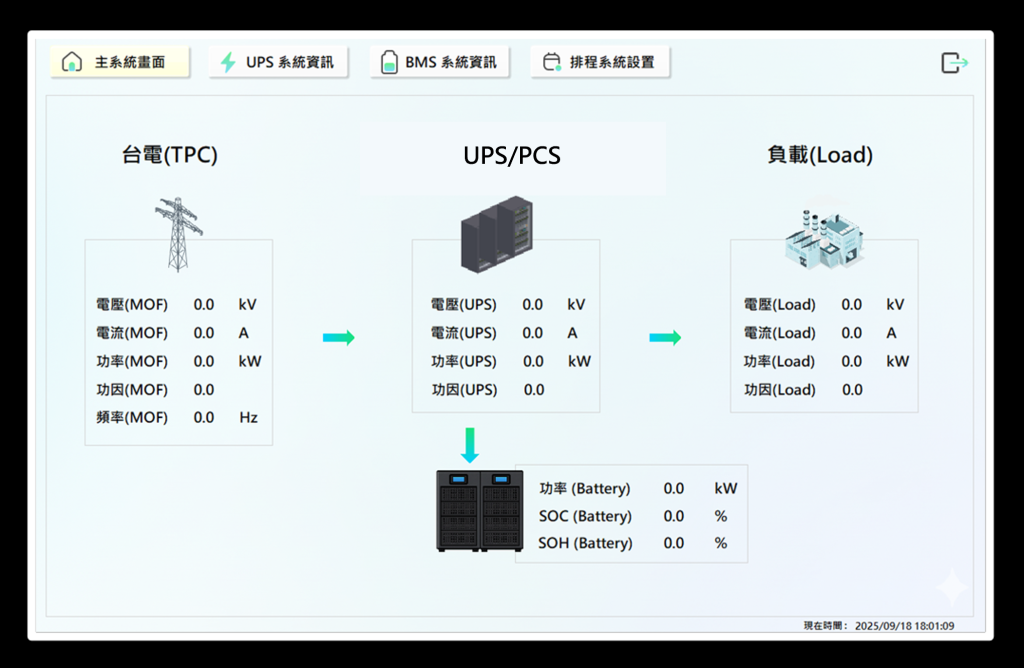Click the arrow from UPS to Load
1024x668 pixels.
665,338
